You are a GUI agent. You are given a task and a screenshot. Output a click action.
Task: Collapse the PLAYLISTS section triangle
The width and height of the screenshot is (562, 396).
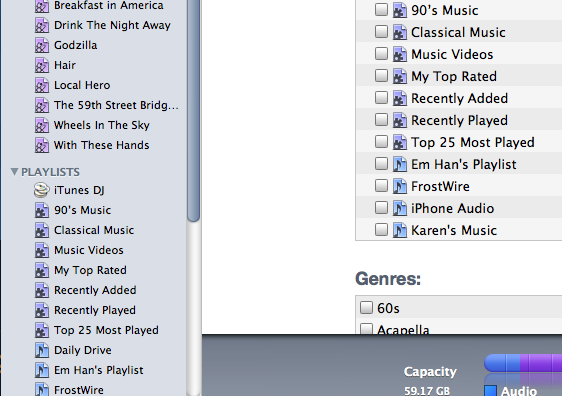coord(14,172)
